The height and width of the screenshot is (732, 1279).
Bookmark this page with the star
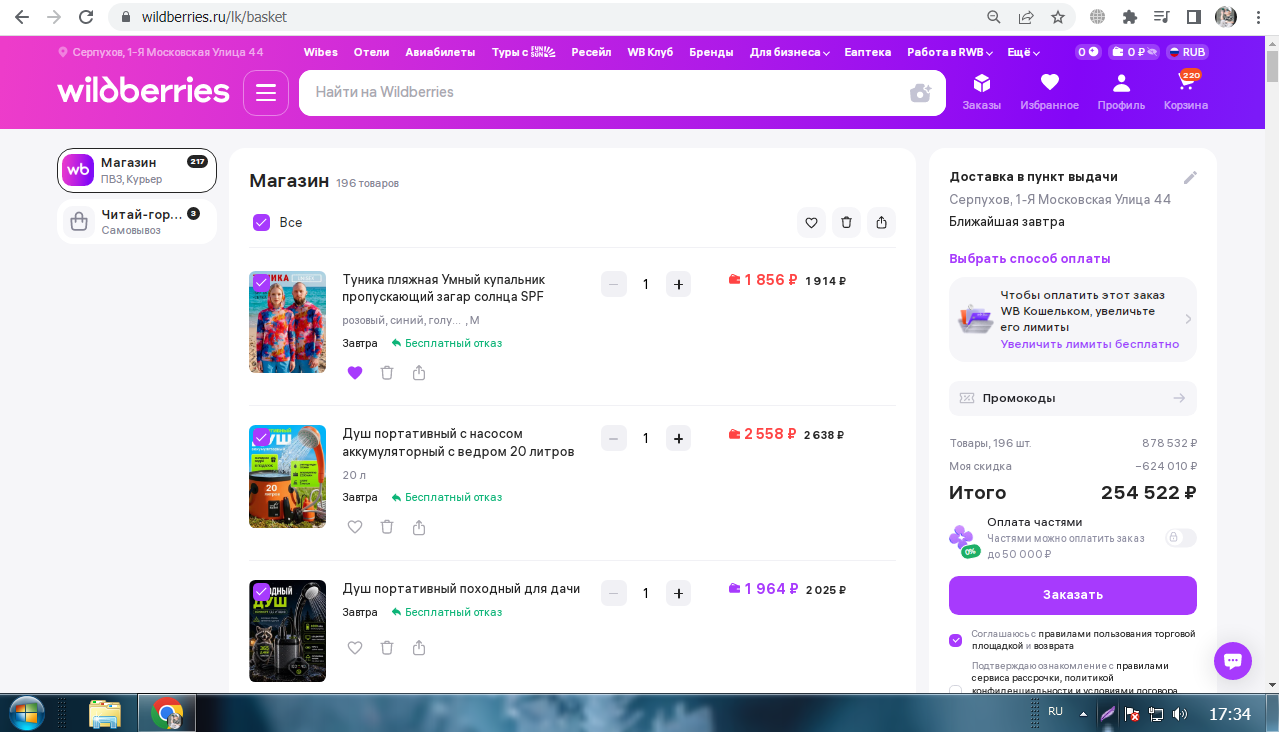point(1057,17)
